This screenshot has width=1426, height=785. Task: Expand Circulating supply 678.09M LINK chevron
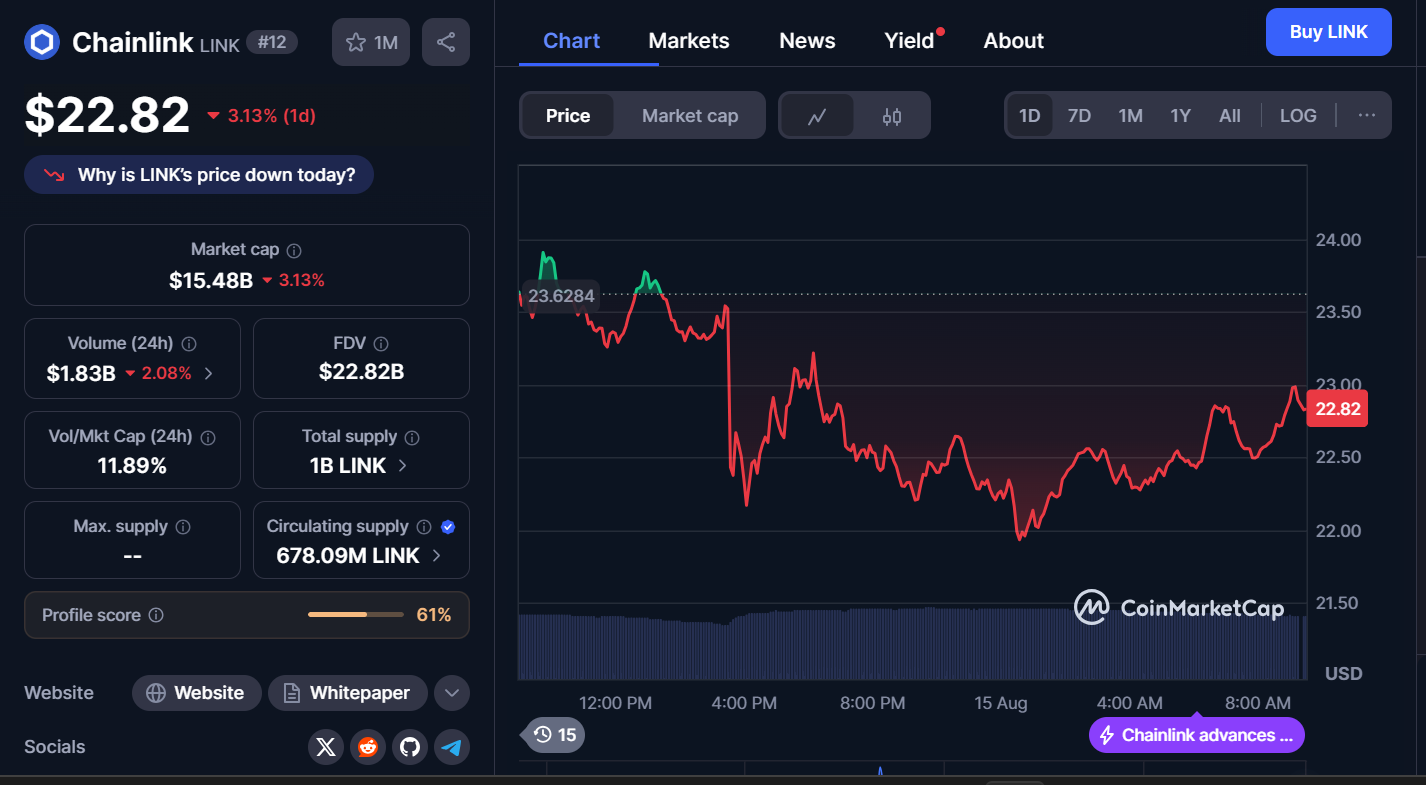coord(436,556)
